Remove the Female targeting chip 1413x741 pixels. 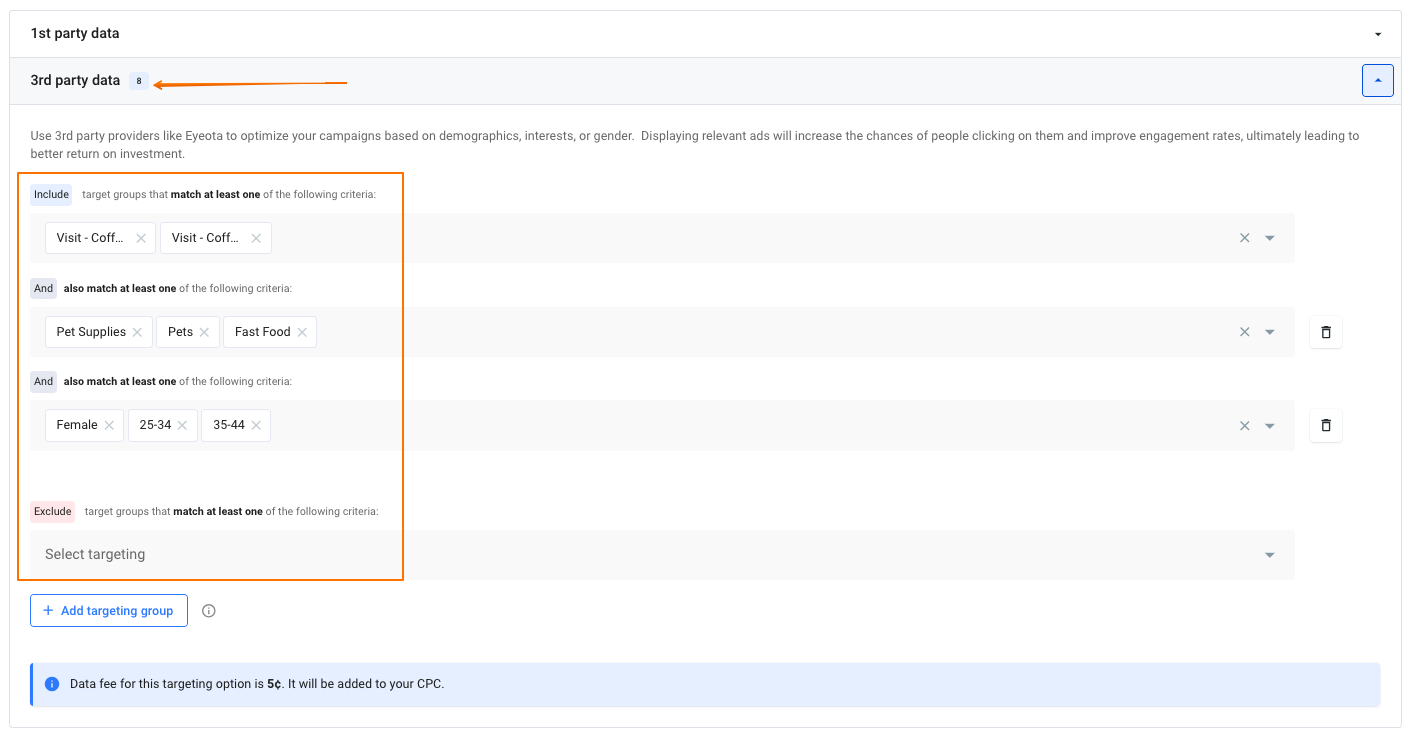pos(109,425)
